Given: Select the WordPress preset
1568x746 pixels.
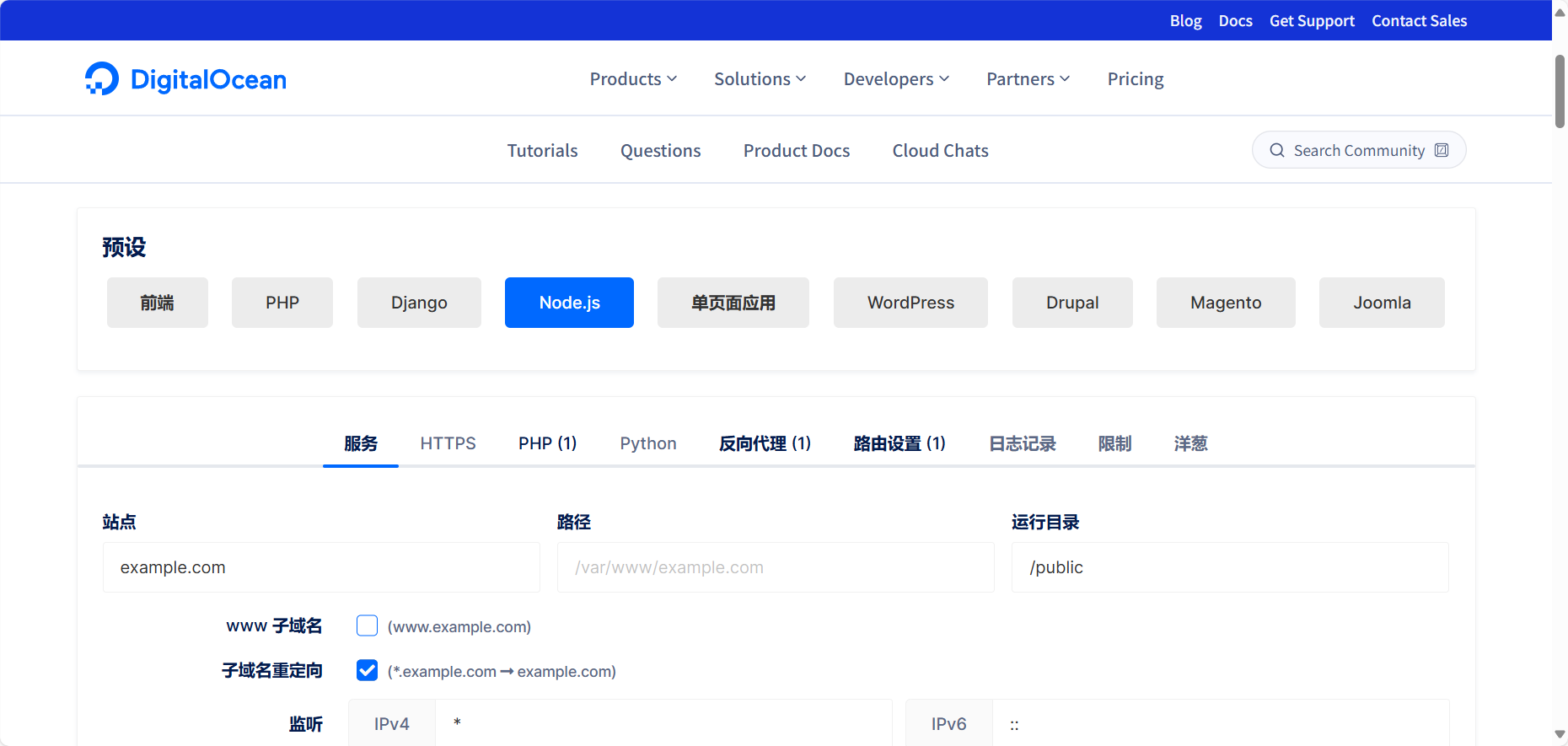Looking at the screenshot, I should (x=910, y=303).
